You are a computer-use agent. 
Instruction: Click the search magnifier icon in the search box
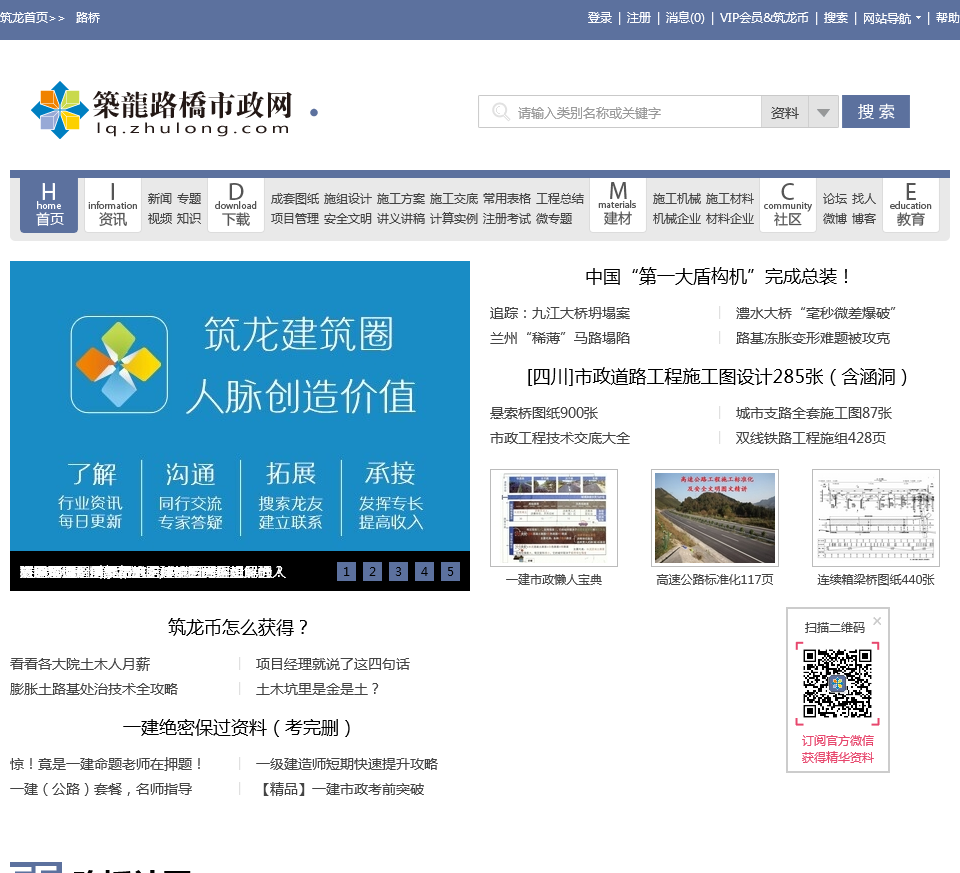pyautogui.click(x=500, y=112)
